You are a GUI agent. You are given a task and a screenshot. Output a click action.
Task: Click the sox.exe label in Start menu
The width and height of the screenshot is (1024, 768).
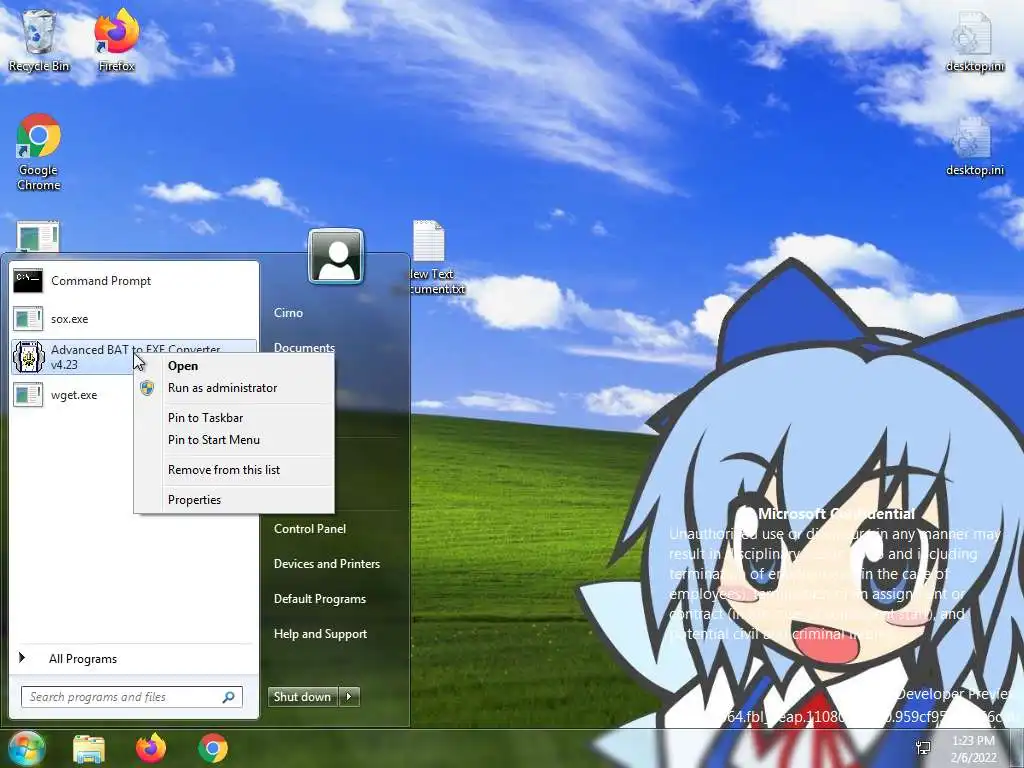[70, 319]
